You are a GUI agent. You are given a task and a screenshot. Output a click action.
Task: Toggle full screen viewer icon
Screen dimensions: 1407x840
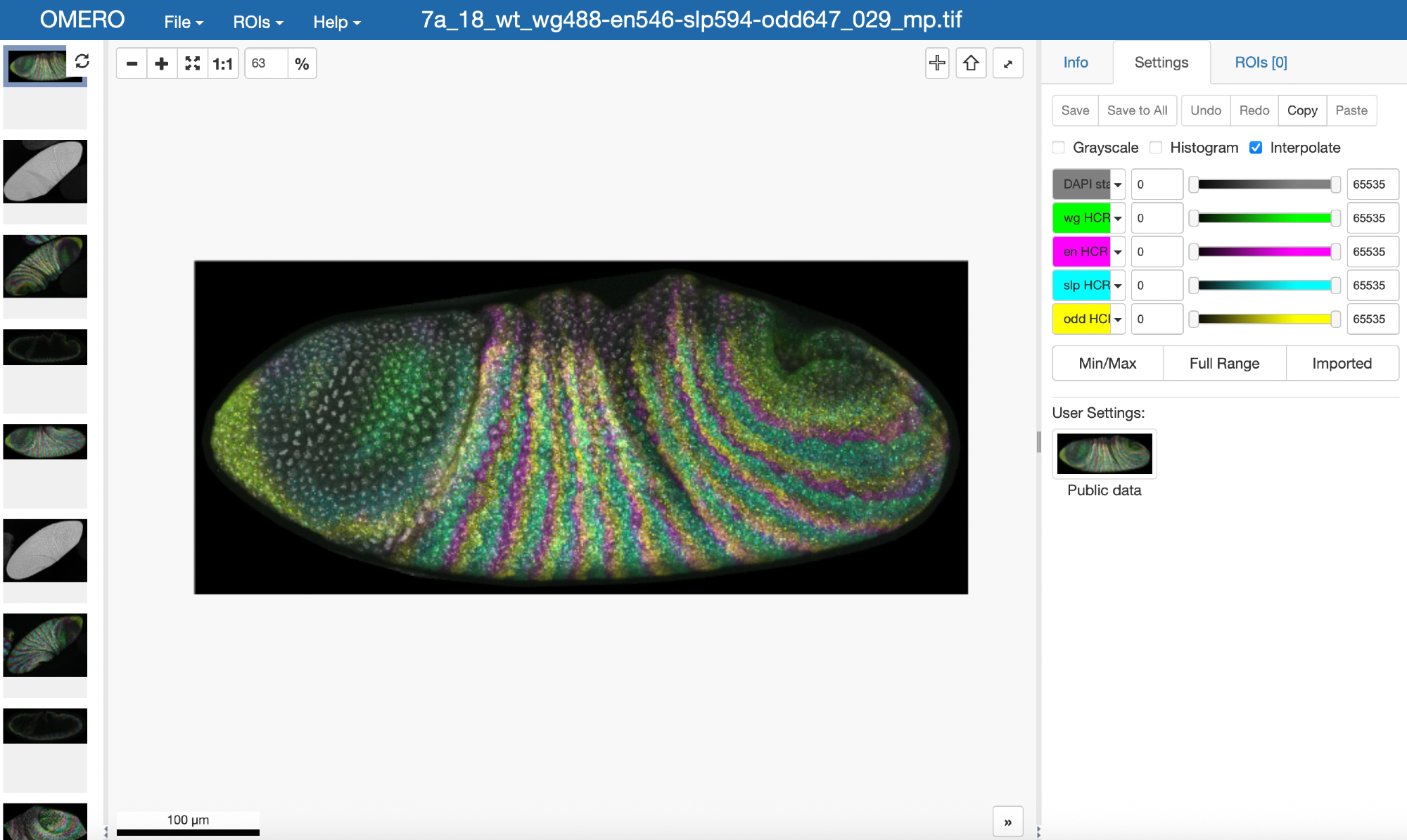tap(1007, 63)
